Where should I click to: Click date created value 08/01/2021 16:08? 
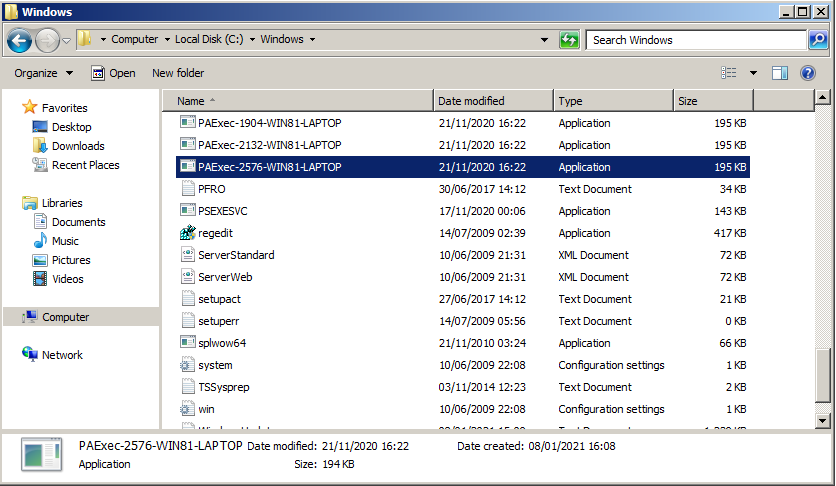coord(572,446)
